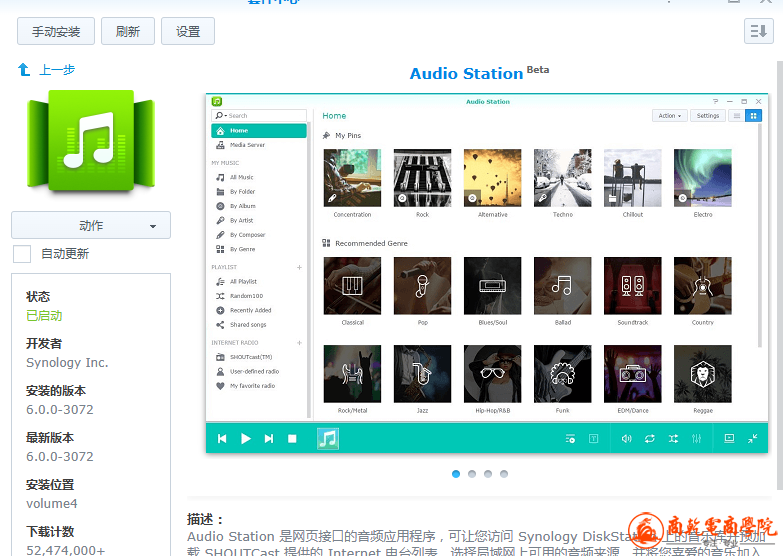The height and width of the screenshot is (556, 783).
Task: Enable the 自动更新 checkbox
Action: click(22, 254)
